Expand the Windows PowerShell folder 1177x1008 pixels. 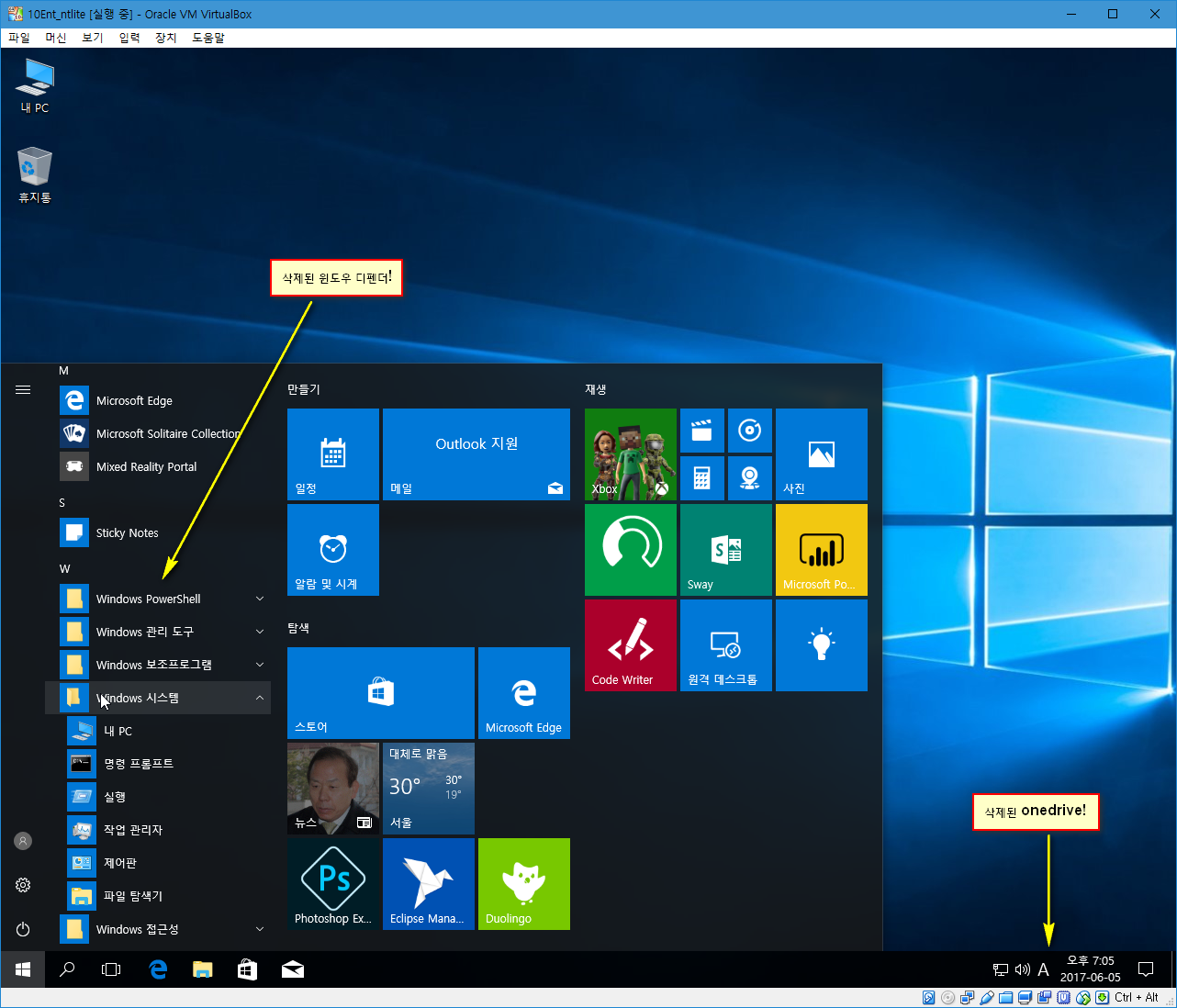click(158, 599)
